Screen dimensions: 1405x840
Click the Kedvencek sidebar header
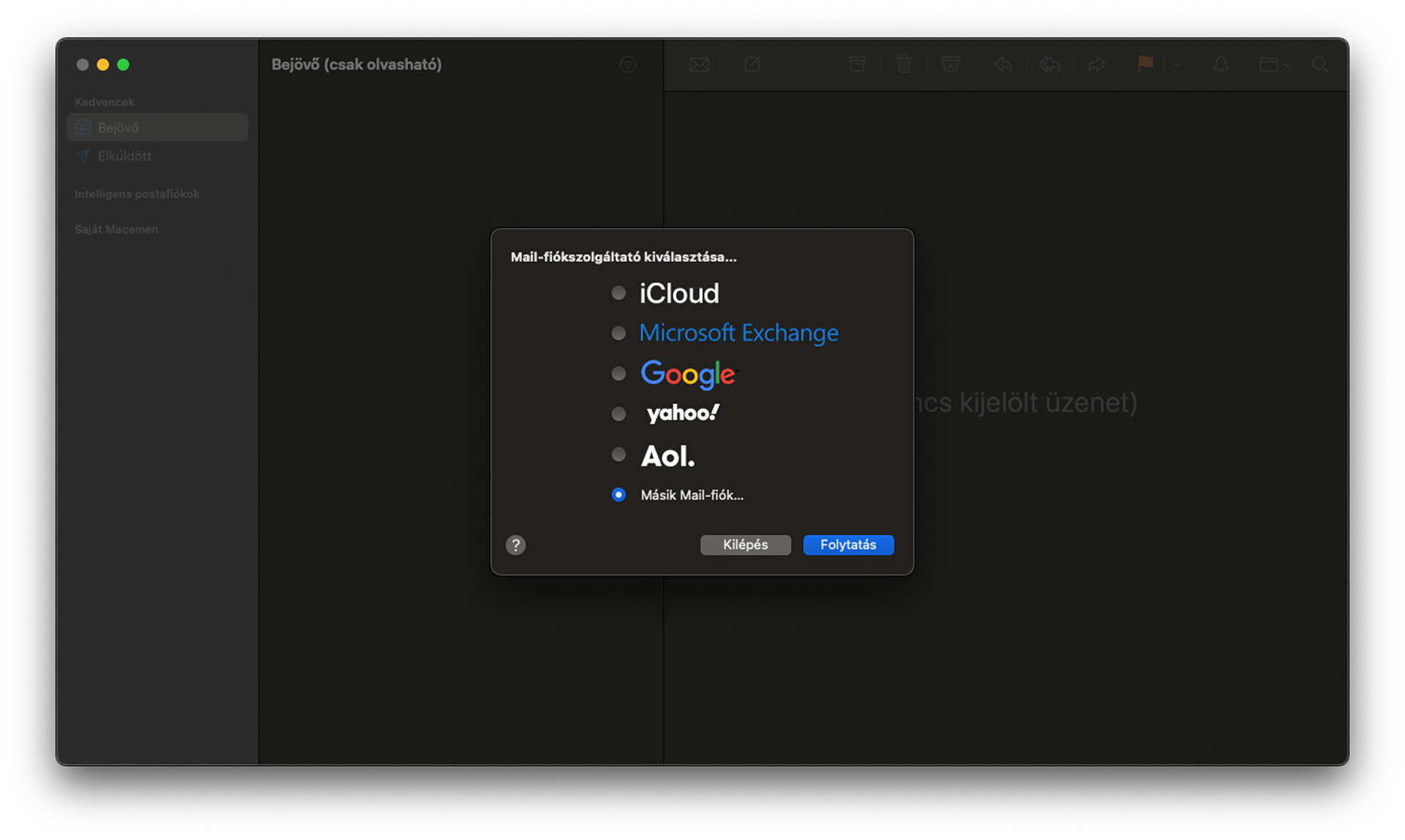click(x=104, y=102)
